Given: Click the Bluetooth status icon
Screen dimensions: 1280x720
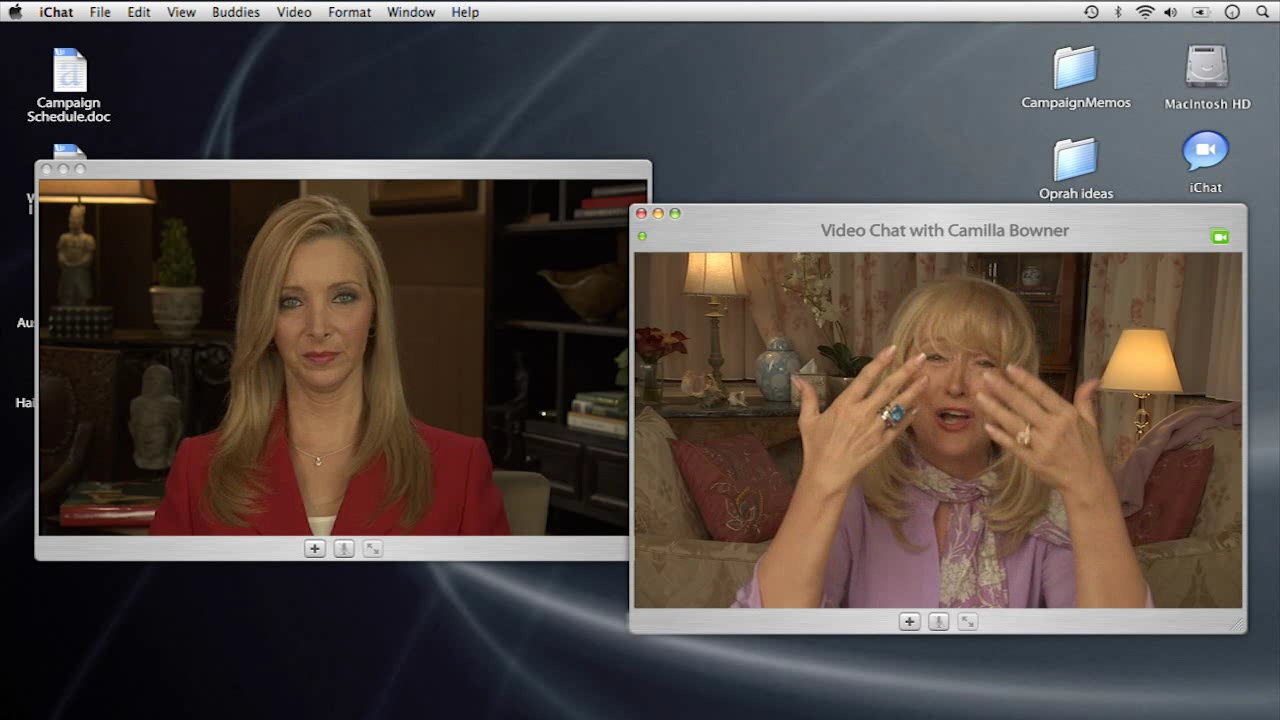Looking at the screenshot, I should tap(1119, 12).
